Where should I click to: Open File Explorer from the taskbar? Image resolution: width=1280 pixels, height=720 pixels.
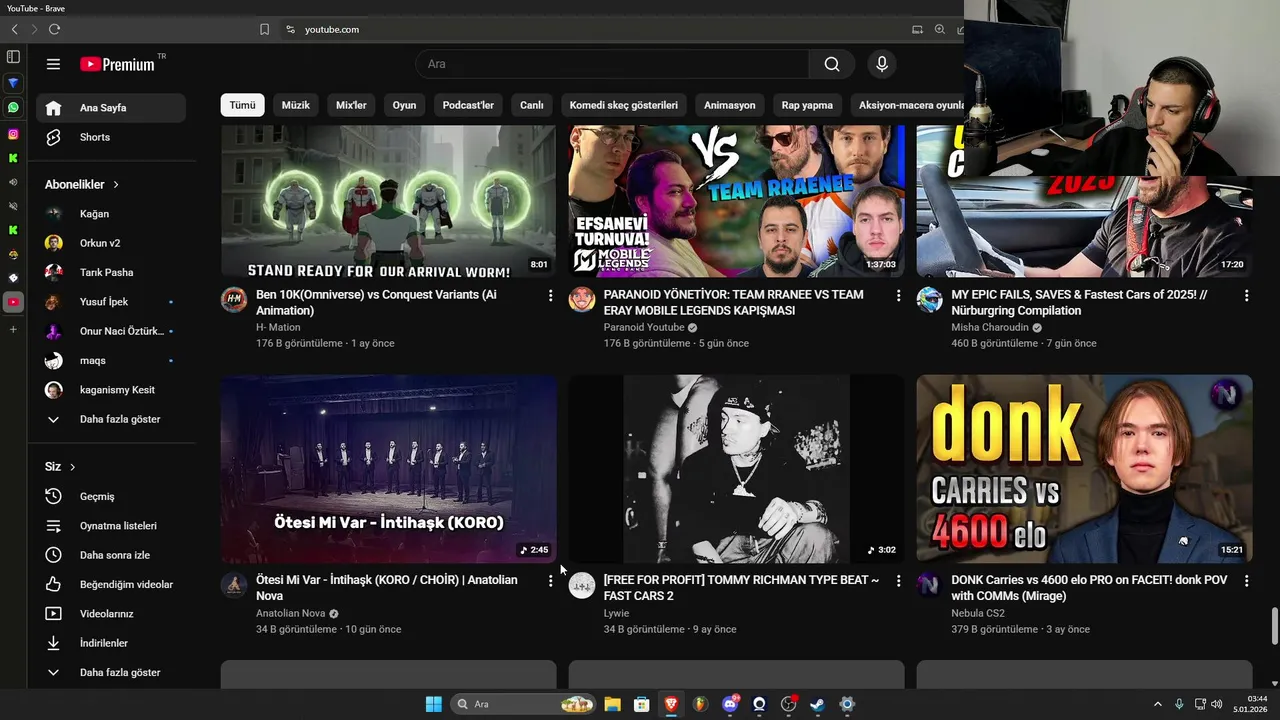click(612, 704)
